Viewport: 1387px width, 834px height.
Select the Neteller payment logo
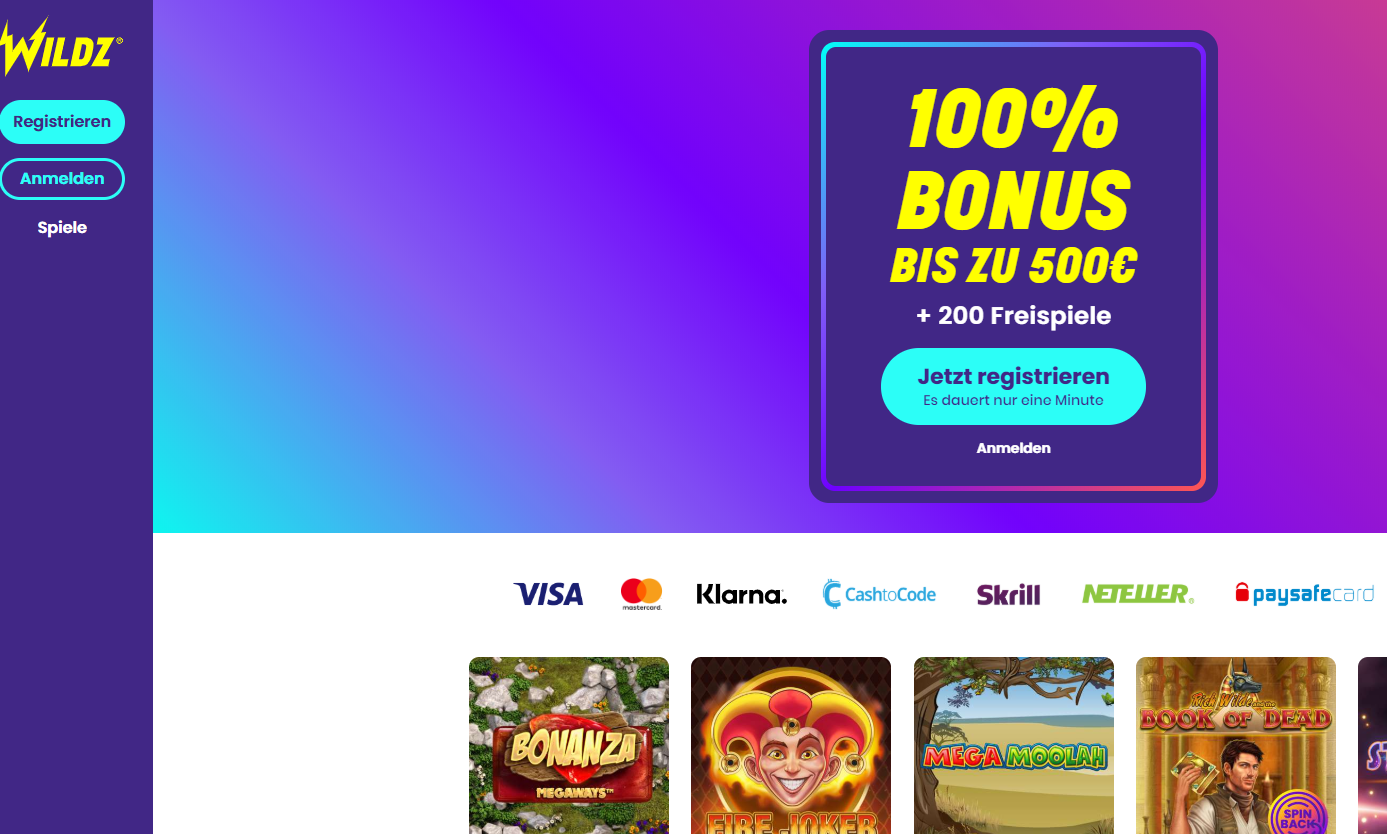(1138, 594)
